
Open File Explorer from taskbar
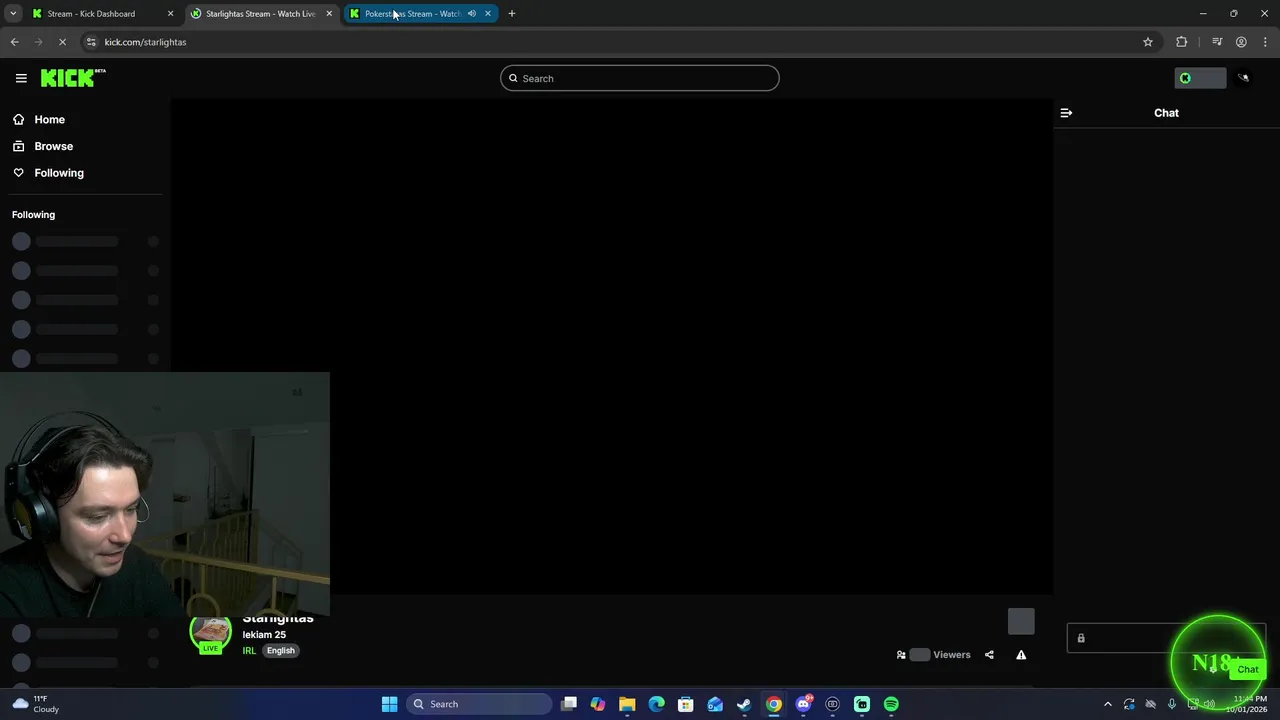tap(627, 704)
